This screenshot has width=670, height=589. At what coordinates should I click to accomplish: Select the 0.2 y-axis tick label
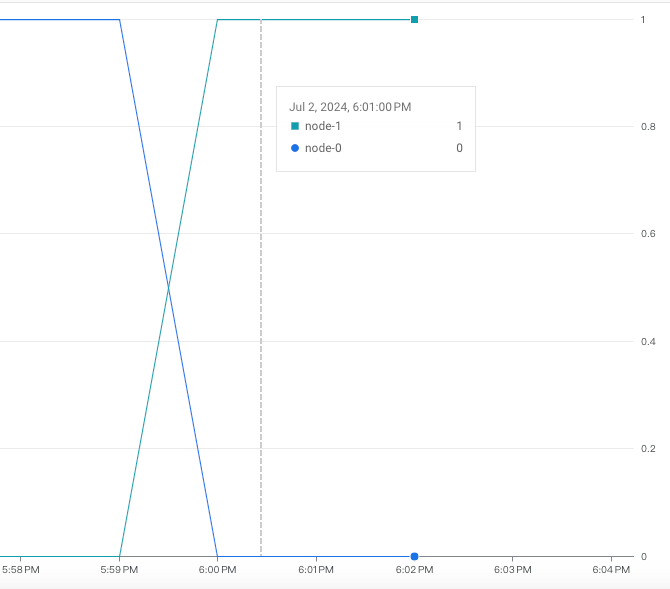pyautogui.click(x=648, y=449)
